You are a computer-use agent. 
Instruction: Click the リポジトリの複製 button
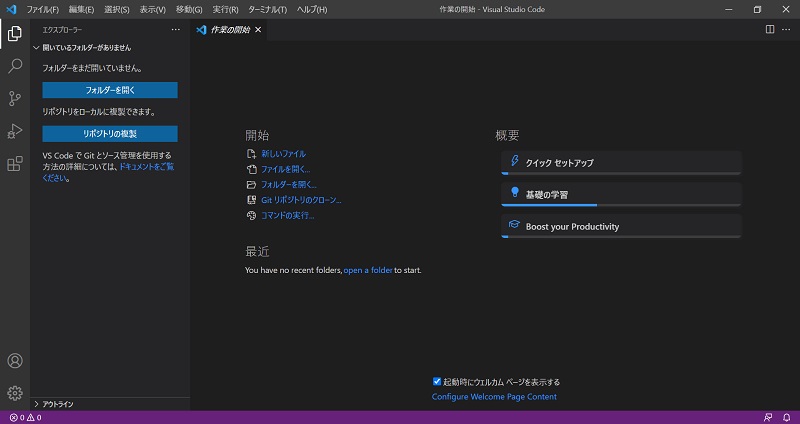pyautogui.click(x=110, y=134)
